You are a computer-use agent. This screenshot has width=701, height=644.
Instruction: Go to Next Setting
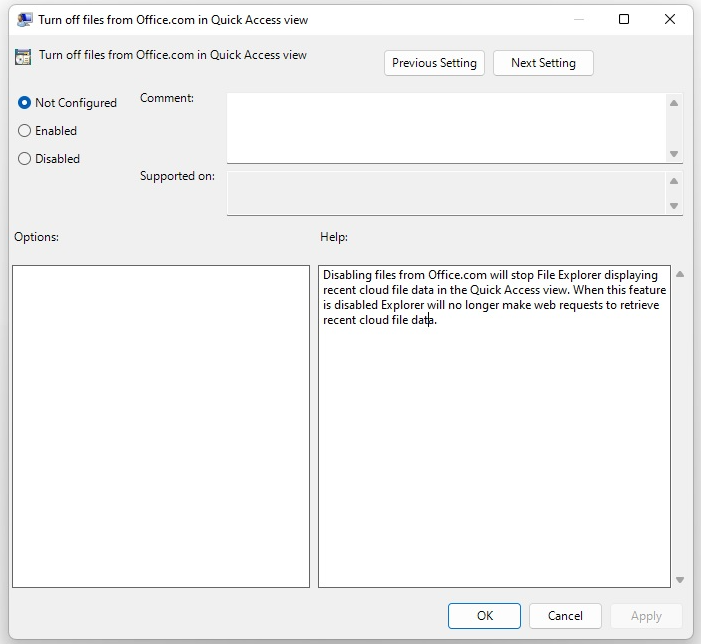543,63
